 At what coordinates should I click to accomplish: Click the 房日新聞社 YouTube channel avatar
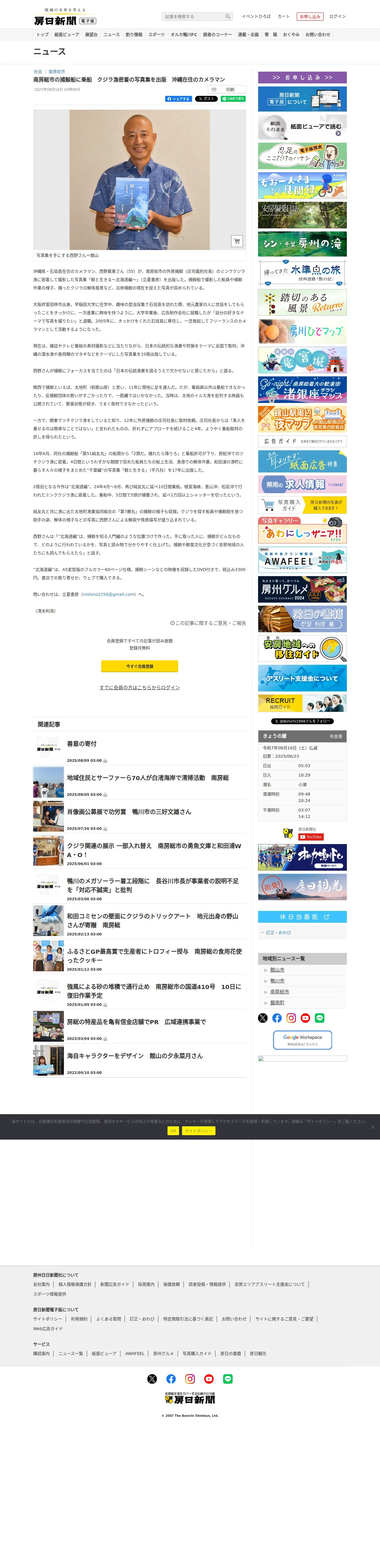(x=288, y=833)
